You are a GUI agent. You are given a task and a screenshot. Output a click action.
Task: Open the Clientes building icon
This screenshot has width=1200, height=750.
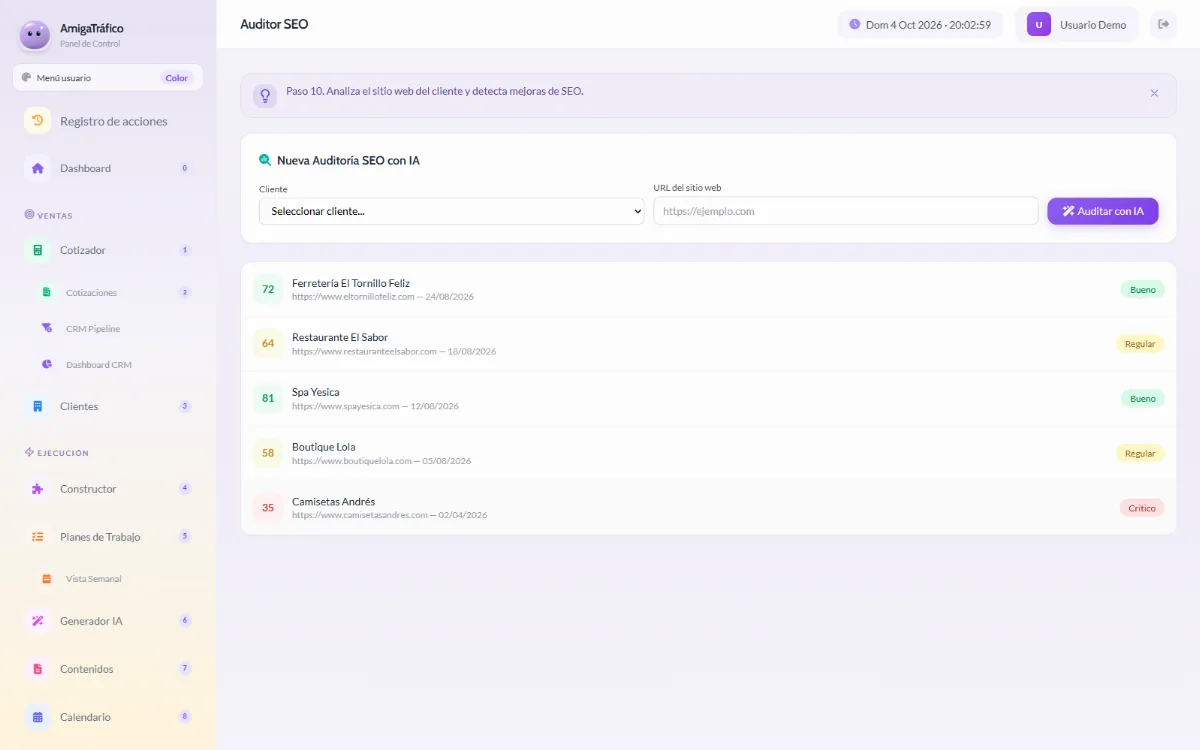coord(37,406)
